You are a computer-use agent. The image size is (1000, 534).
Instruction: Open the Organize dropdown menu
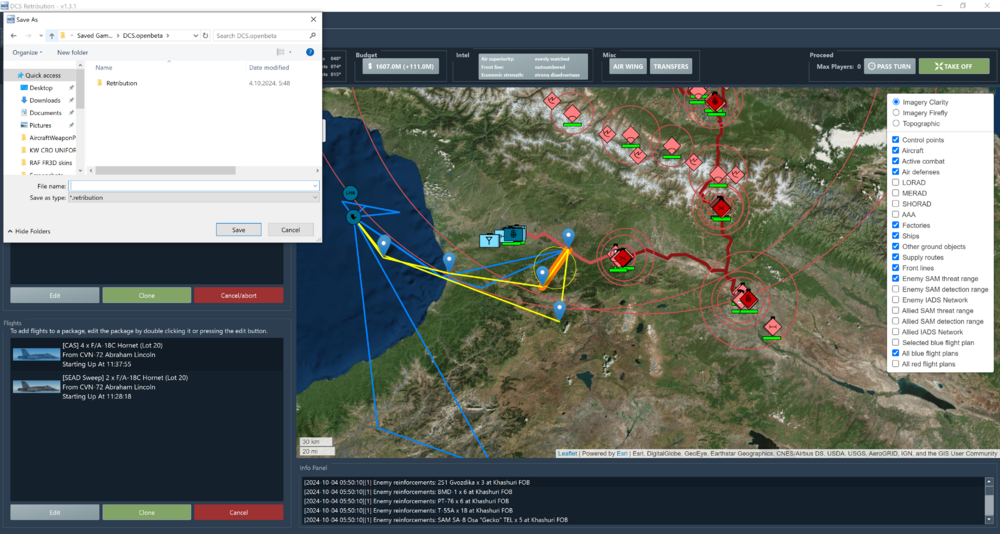click(27, 52)
